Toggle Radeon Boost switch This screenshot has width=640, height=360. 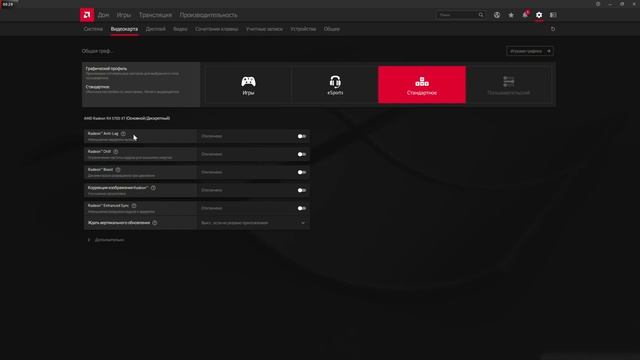302,172
